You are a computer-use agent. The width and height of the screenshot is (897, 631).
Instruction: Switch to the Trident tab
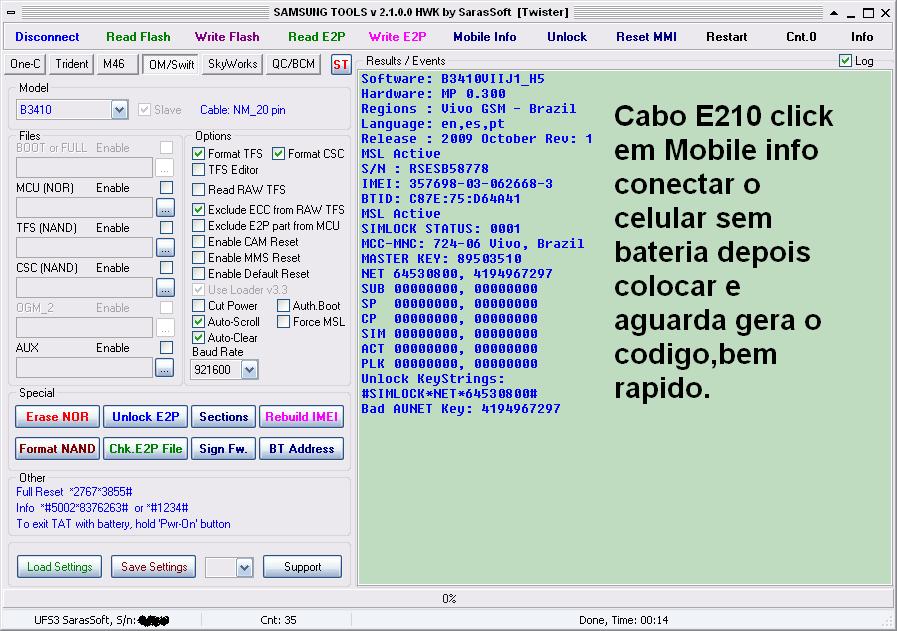coord(72,64)
